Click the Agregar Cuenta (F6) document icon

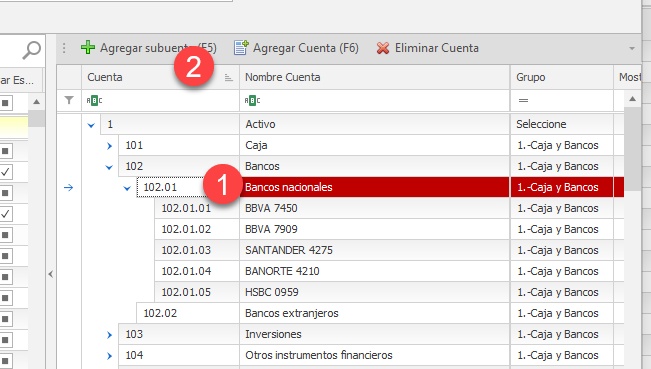click(241, 48)
